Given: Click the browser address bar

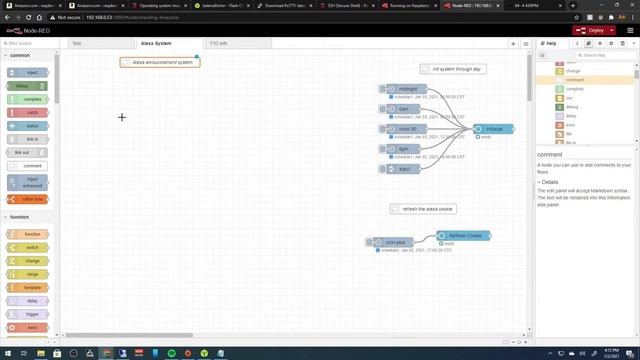Looking at the screenshot, I should [x=310, y=18].
